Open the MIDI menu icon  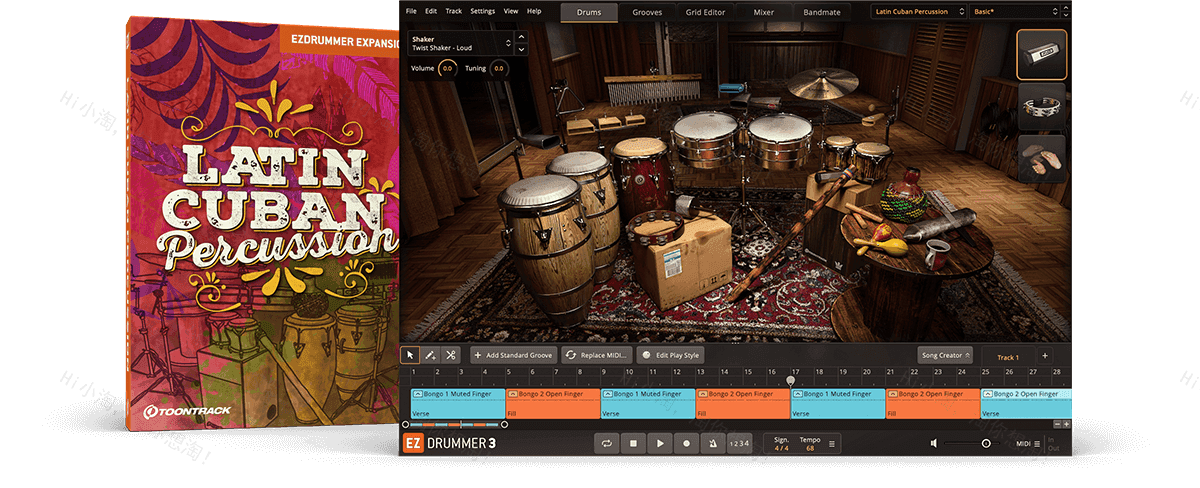coord(1037,443)
